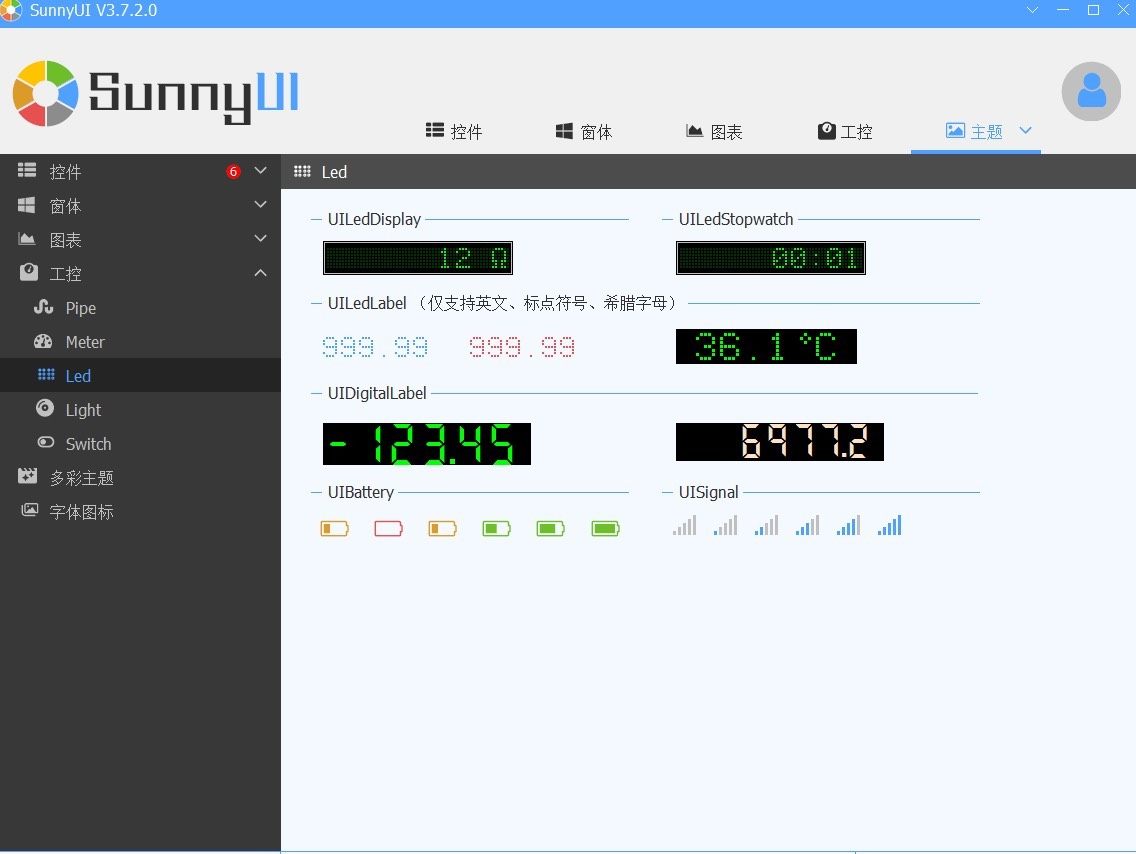The width and height of the screenshot is (1136, 854).
Task: Switch to the 图表 top tab
Action: 714,132
